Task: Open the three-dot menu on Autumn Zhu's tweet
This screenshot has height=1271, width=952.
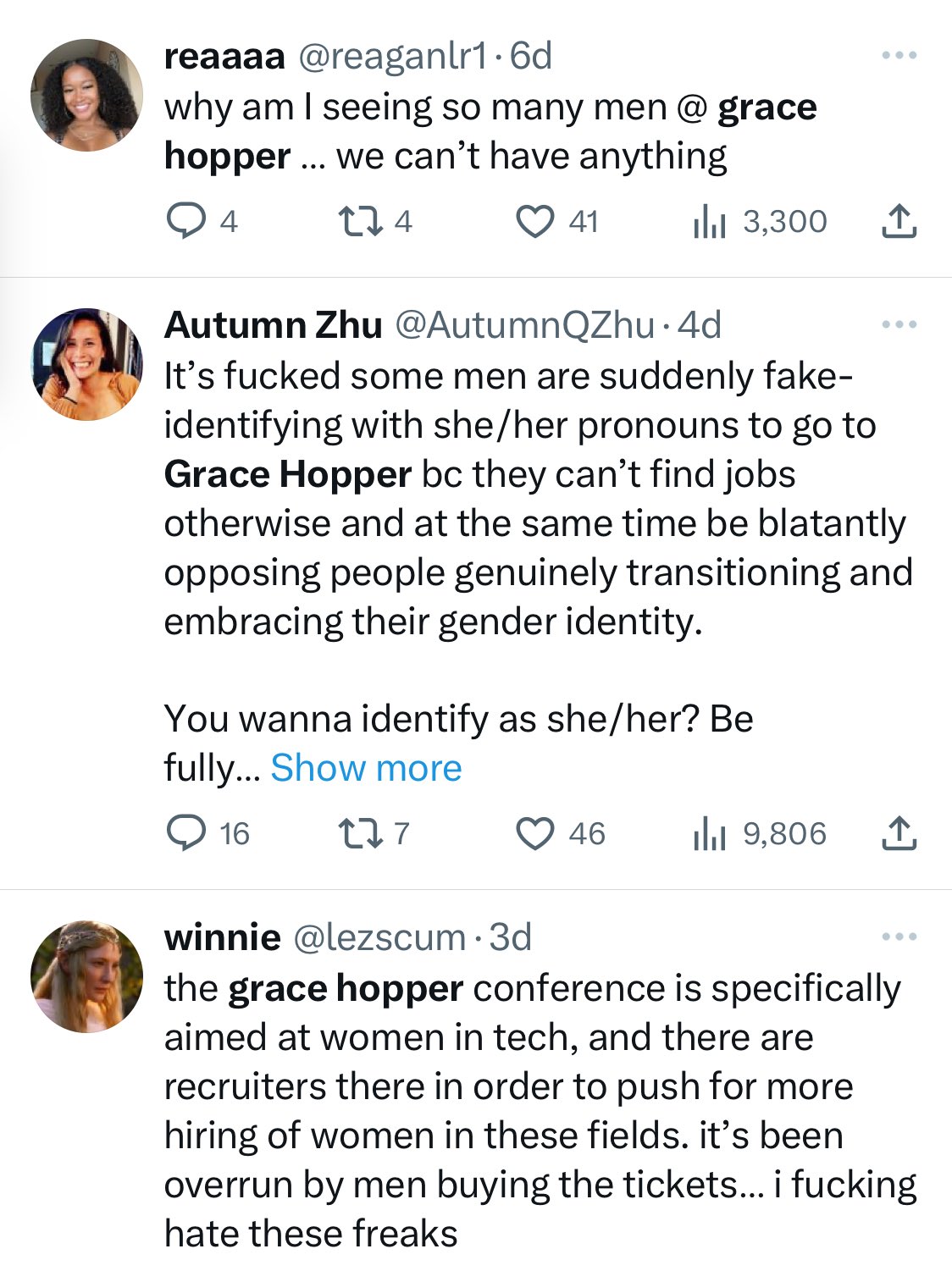Action: point(899,325)
